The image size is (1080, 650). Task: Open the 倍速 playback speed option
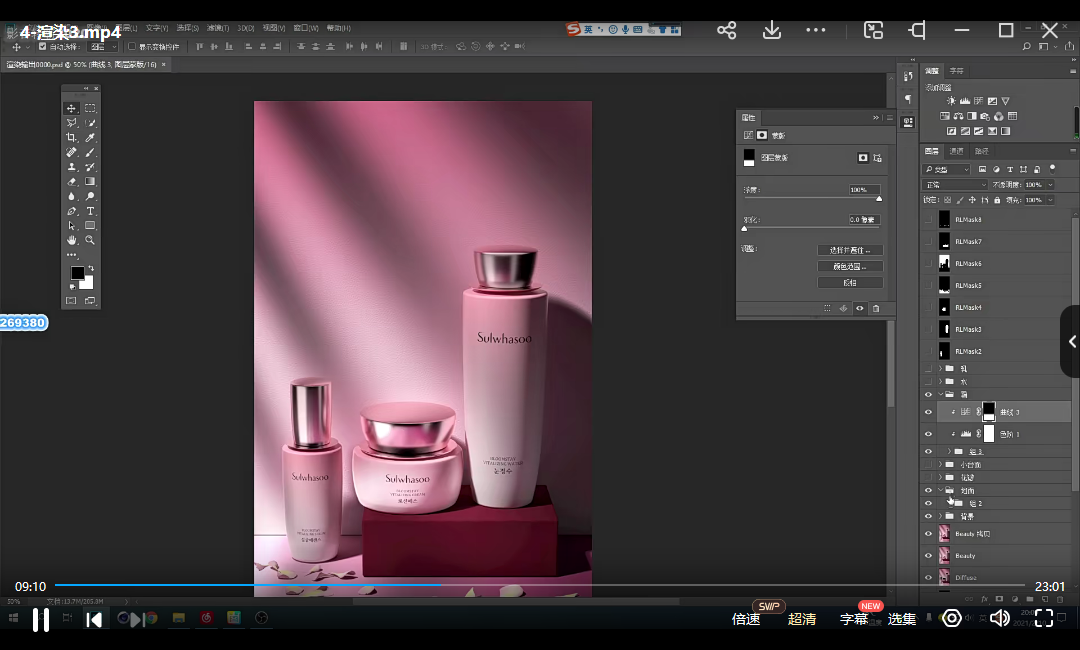click(746, 619)
